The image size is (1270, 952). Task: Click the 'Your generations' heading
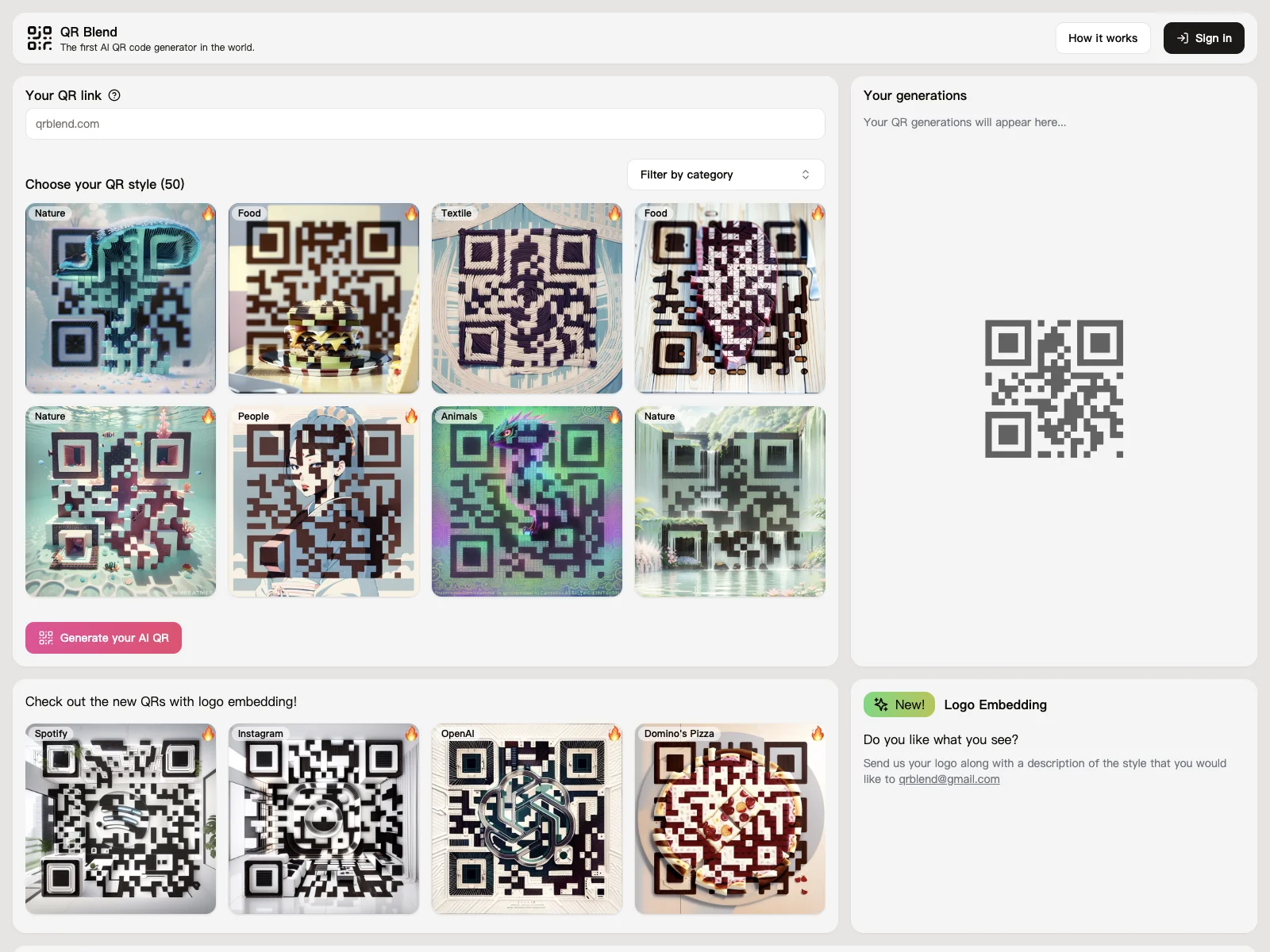click(915, 95)
